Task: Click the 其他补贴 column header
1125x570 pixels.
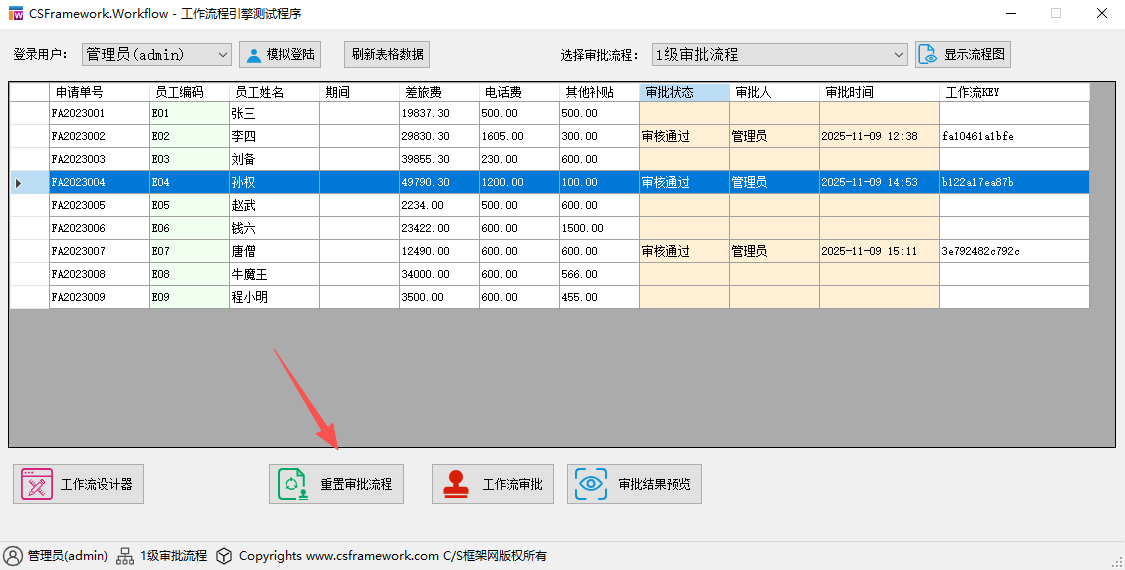Action: pyautogui.click(x=599, y=92)
